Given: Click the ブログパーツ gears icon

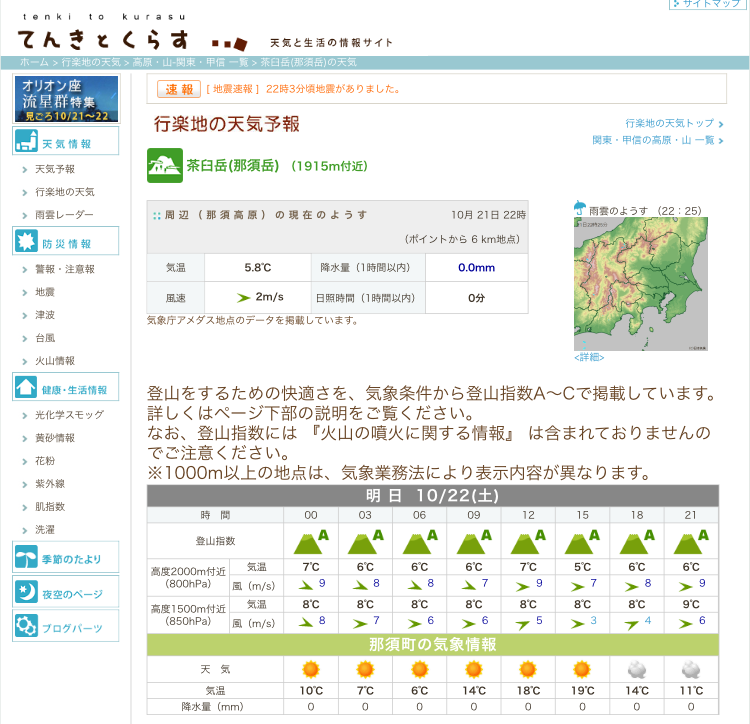Looking at the screenshot, I should 26,625.
